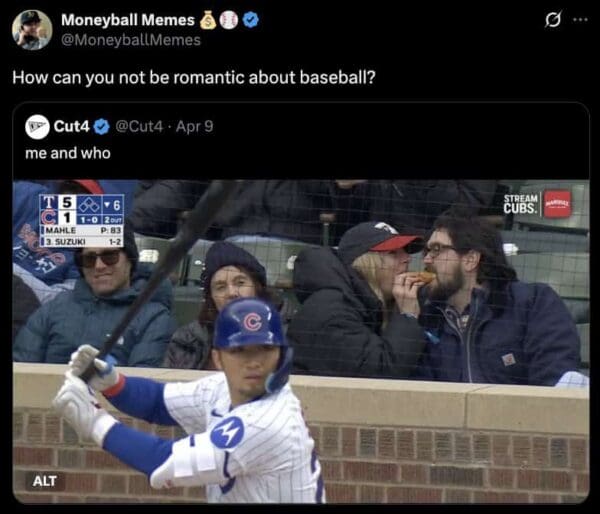The width and height of the screenshot is (600, 514).
Task: Click the Cut4 quoted post avatar
Action: pyautogui.click(x=37, y=127)
